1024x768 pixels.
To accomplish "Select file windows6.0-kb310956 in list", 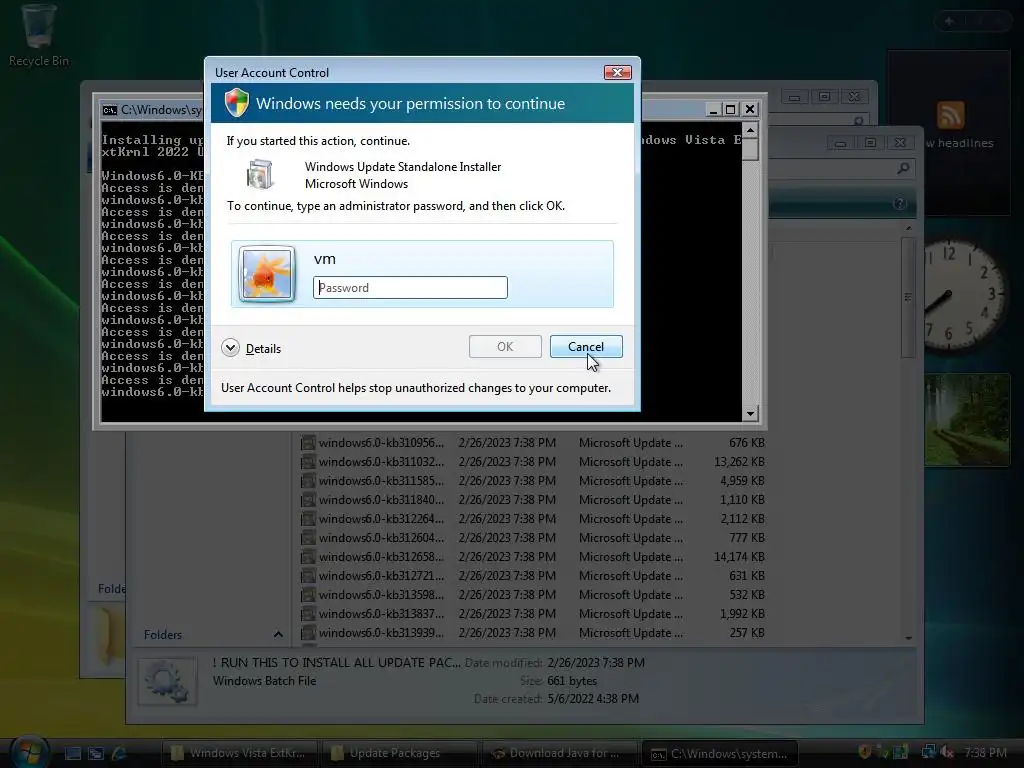I will [532, 443].
